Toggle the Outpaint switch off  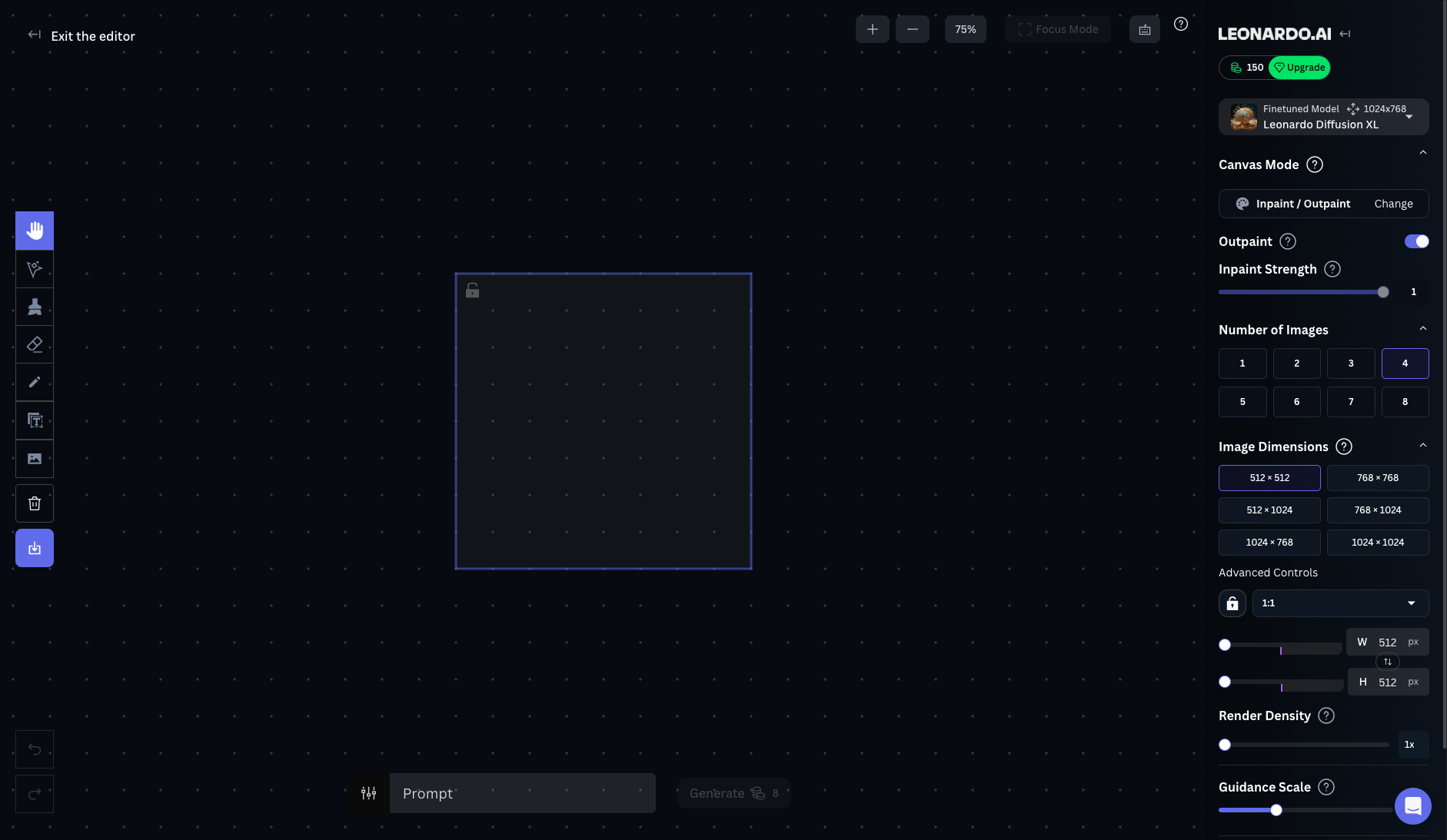tap(1417, 241)
